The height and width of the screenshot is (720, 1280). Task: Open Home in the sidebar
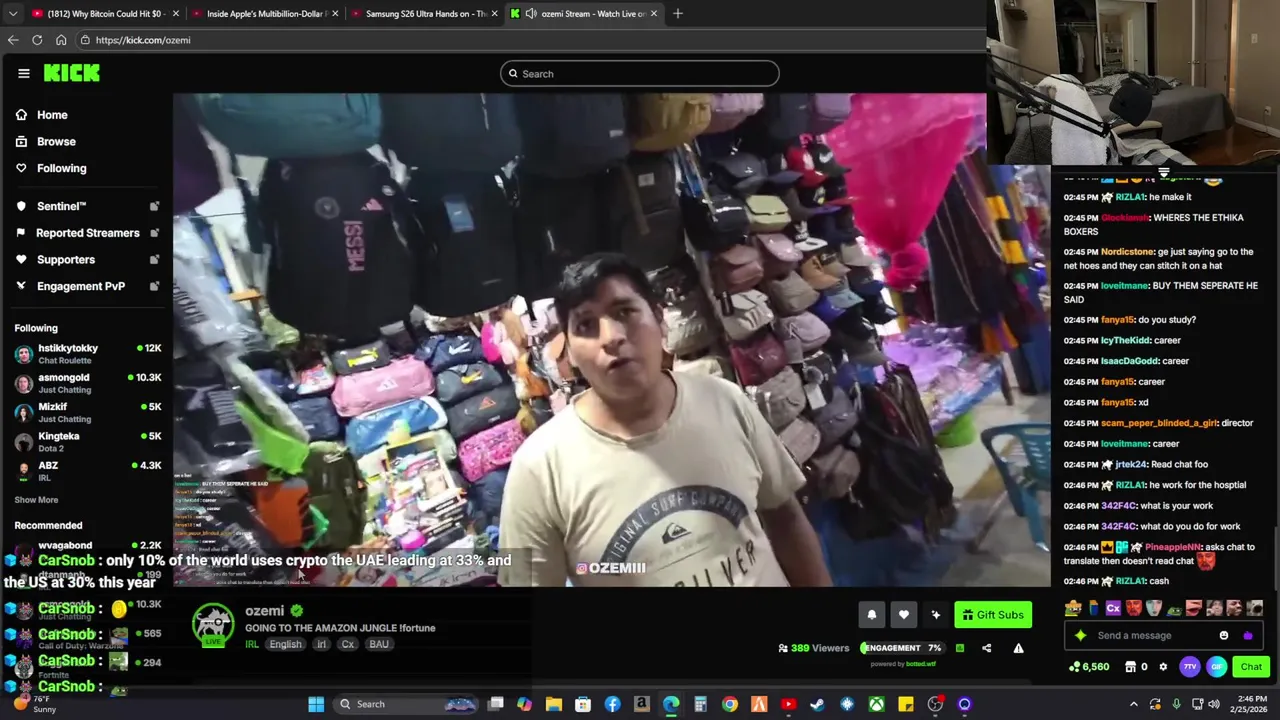pyautogui.click(x=52, y=115)
